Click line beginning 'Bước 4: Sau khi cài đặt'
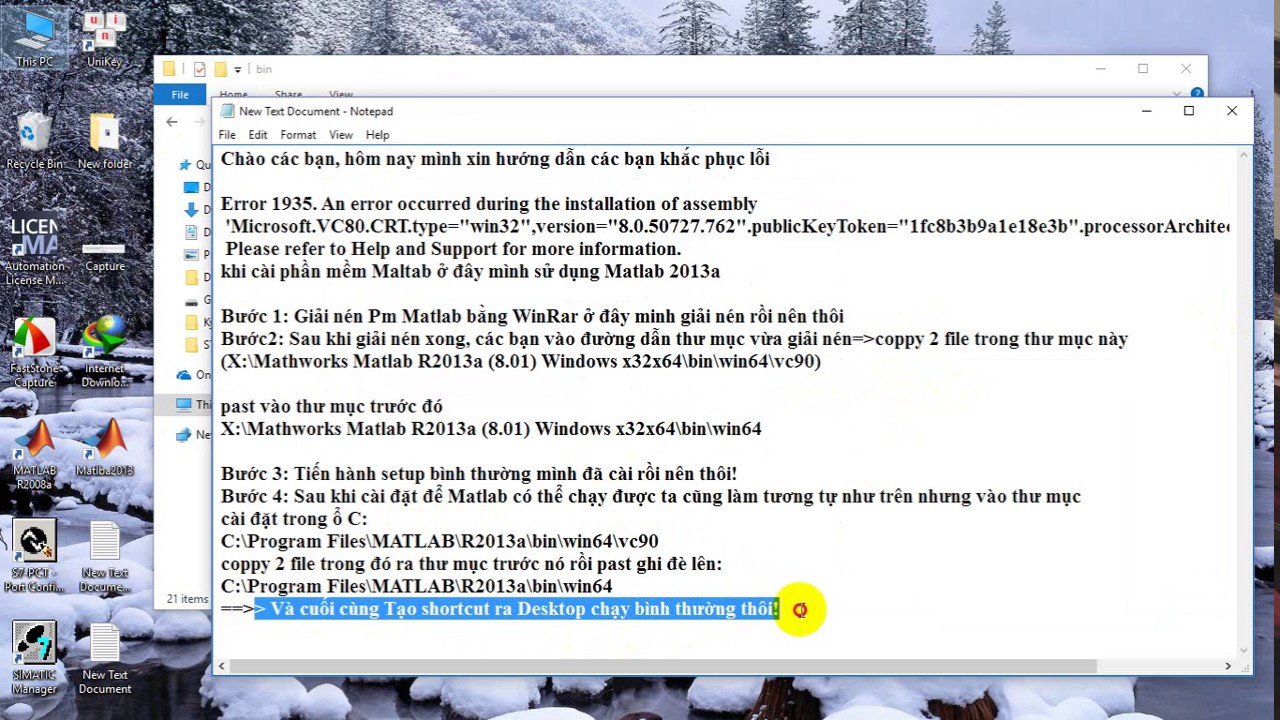 [x=651, y=496]
